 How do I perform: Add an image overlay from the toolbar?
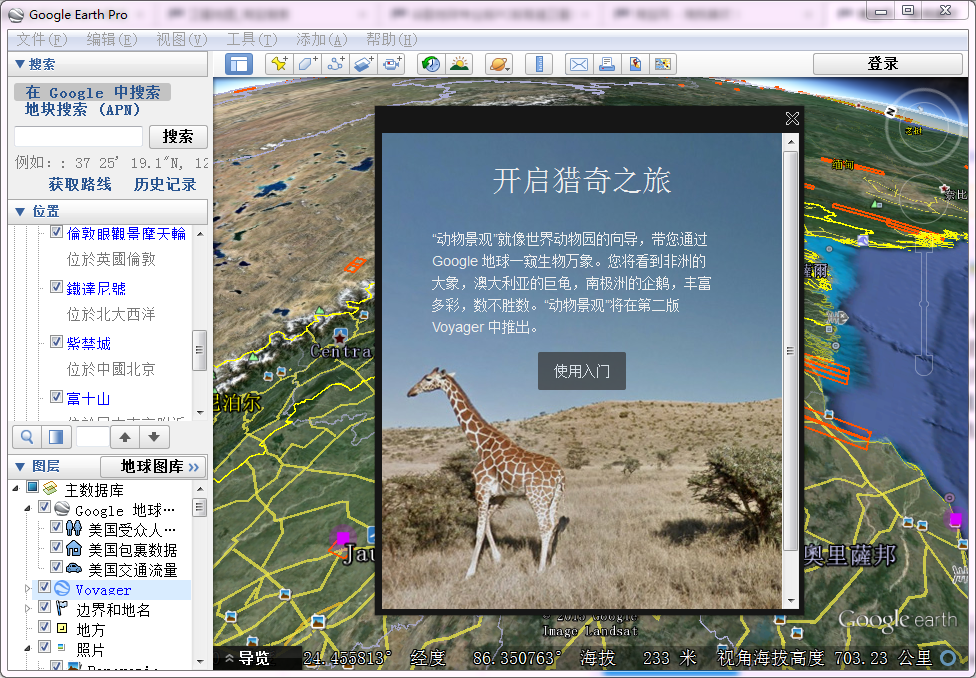click(365, 64)
